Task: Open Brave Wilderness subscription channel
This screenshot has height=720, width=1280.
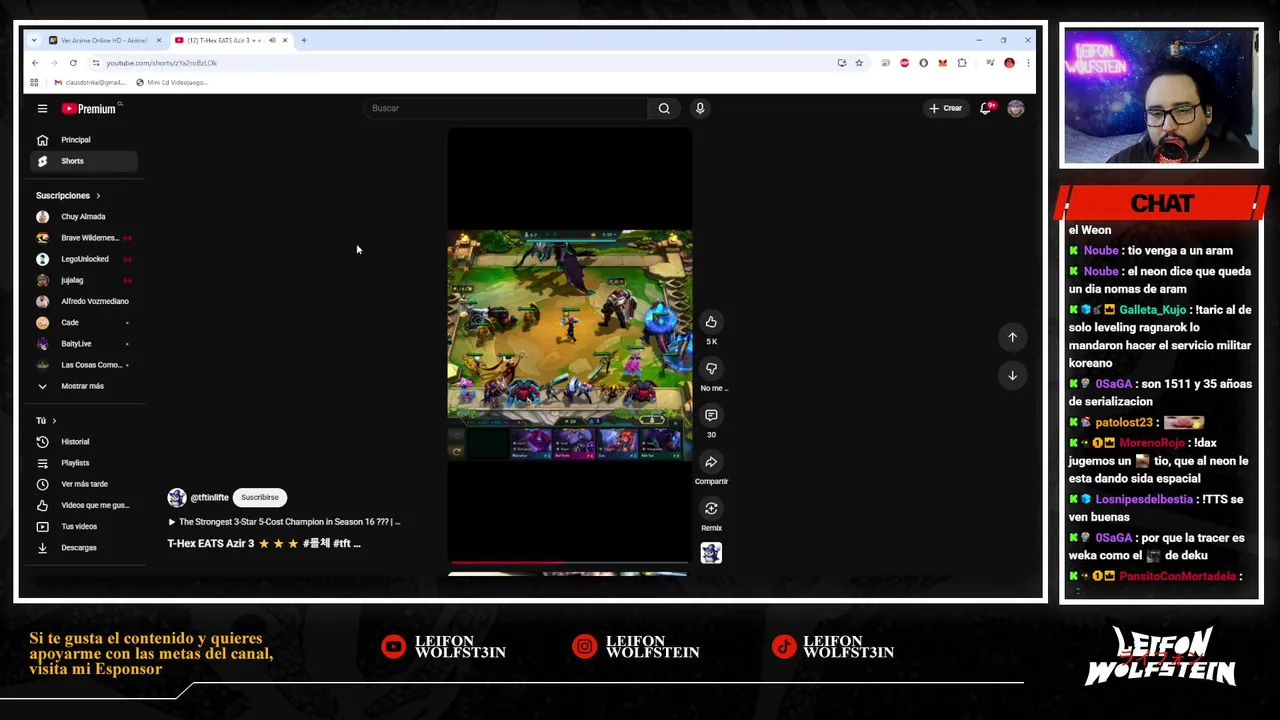Action: [82, 238]
